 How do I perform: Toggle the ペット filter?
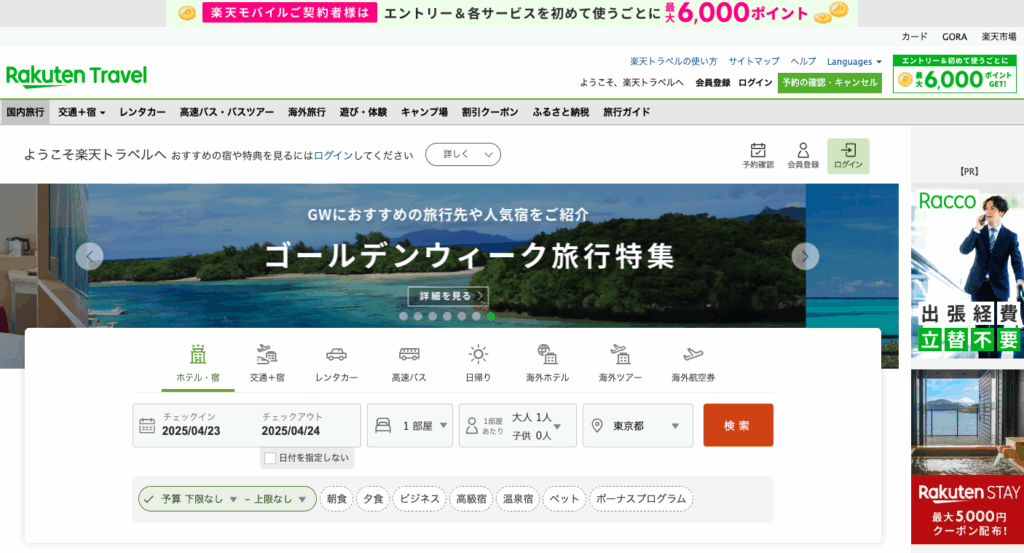pyautogui.click(x=564, y=499)
